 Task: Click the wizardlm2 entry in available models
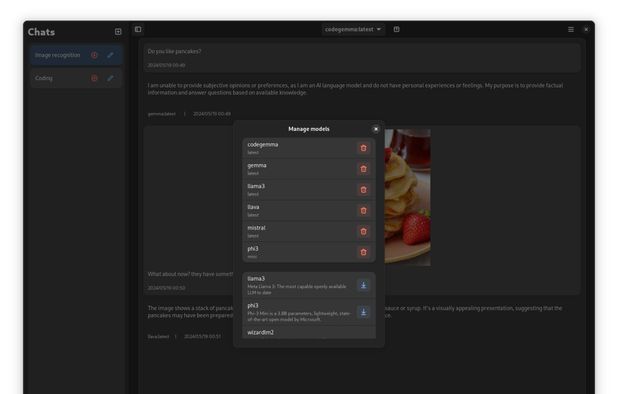pos(309,333)
